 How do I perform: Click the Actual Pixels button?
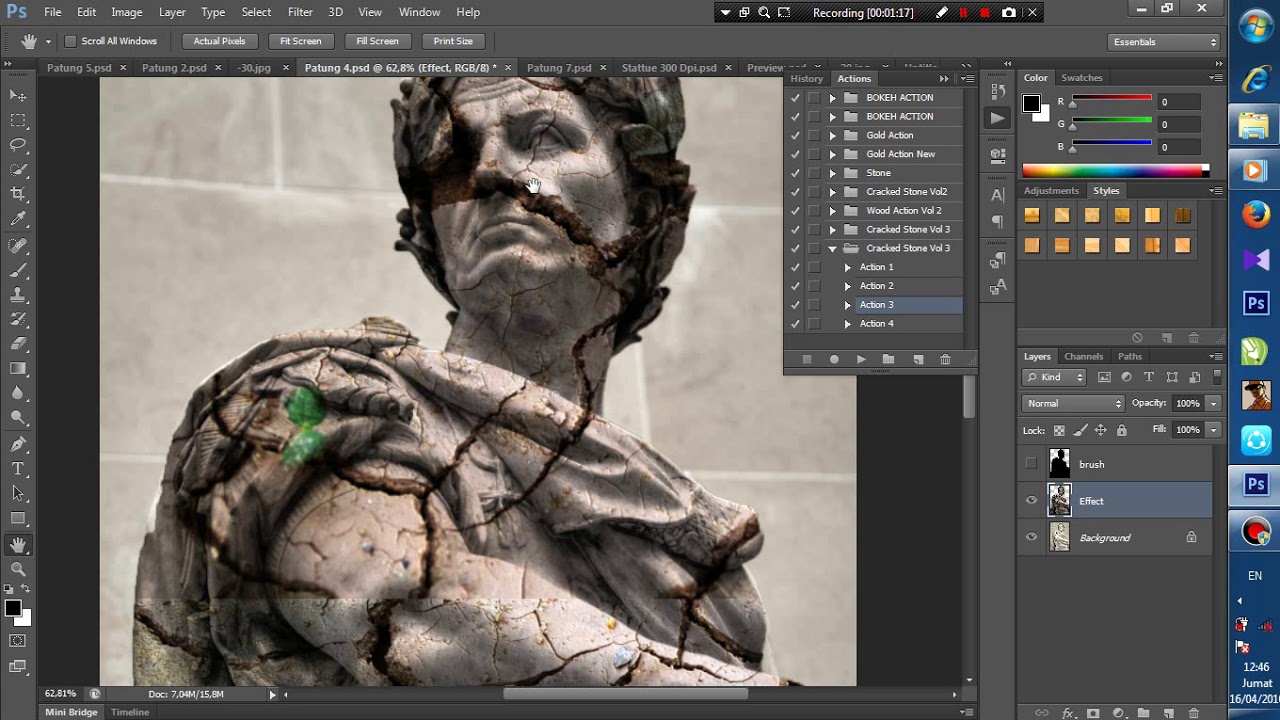219,41
